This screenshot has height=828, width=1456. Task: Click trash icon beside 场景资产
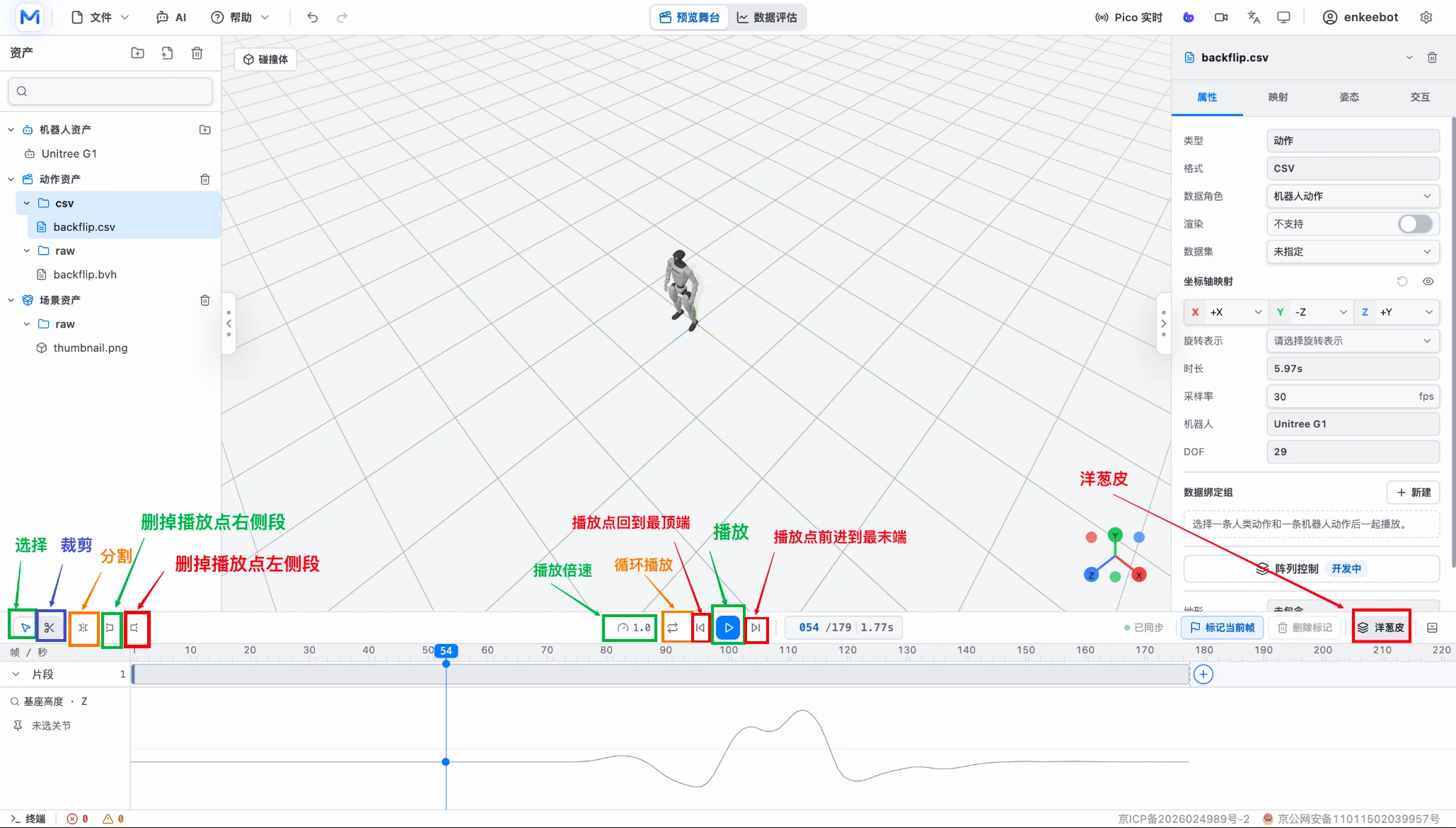[x=205, y=300]
